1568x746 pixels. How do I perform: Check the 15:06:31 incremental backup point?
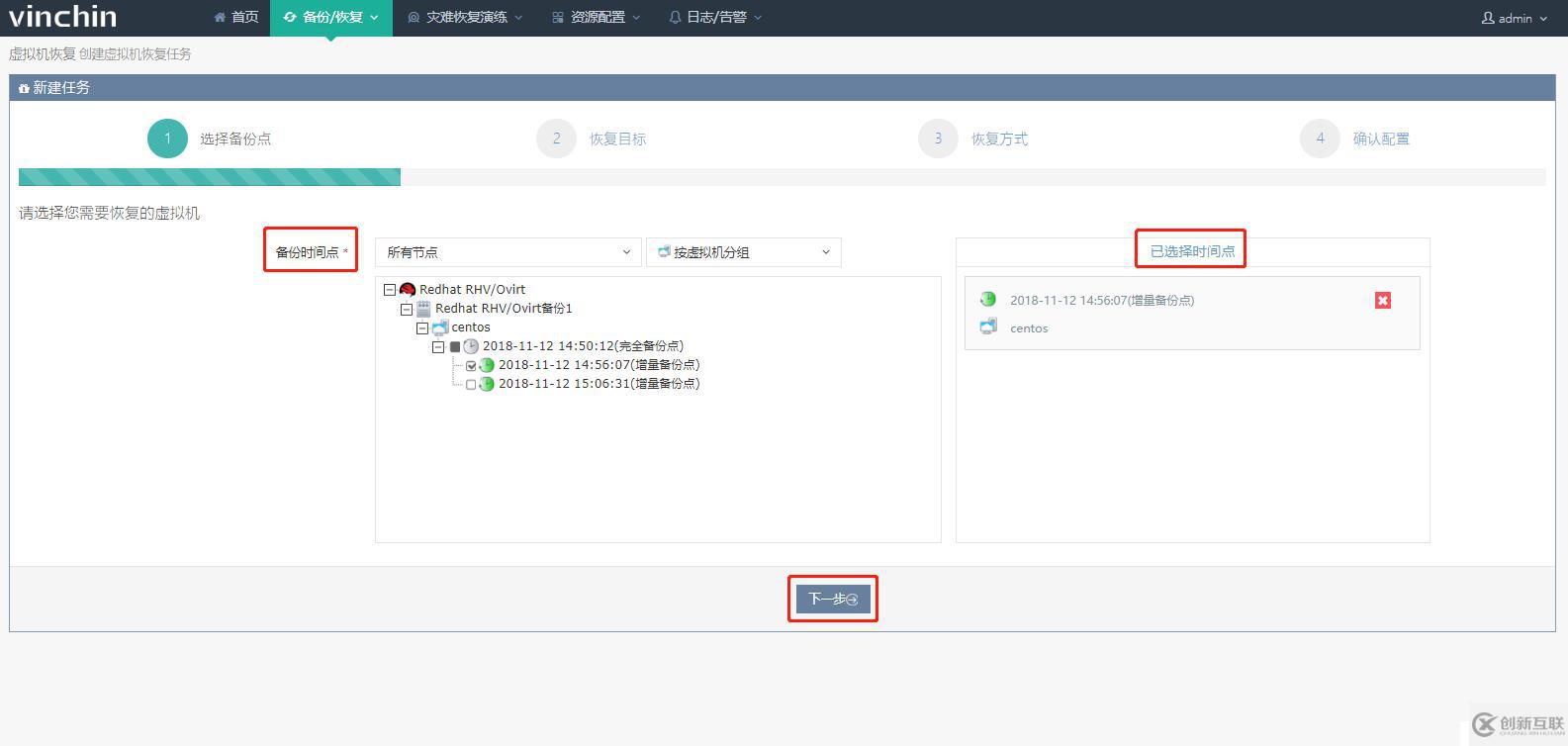point(471,385)
